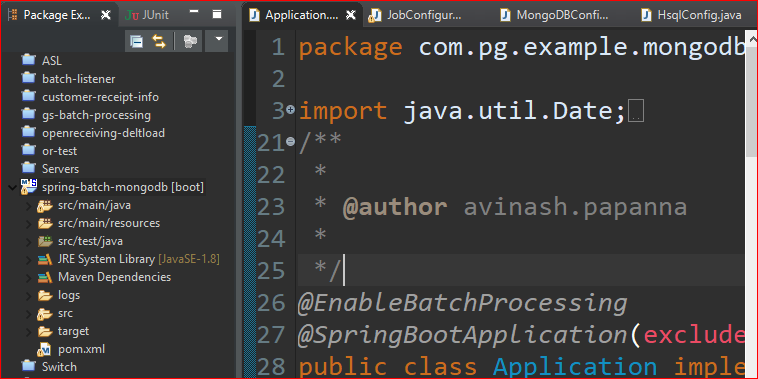This screenshot has width=758, height=379.
Task: Expand the src/main/resources node
Action: point(29,223)
